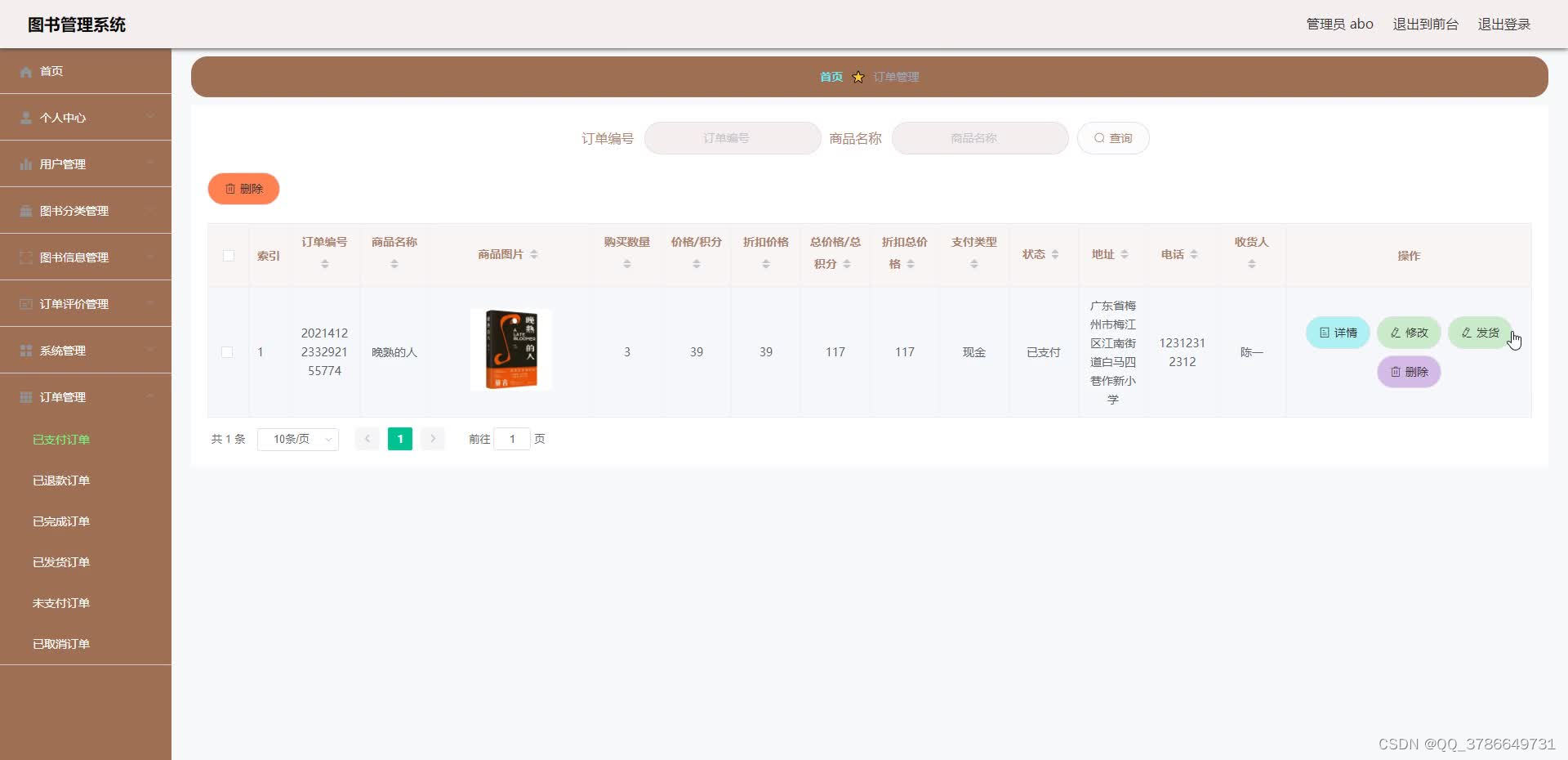Collapse the 订单管理 menu chevron
This screenshot has width=1568, height=760.
point(150,396)
